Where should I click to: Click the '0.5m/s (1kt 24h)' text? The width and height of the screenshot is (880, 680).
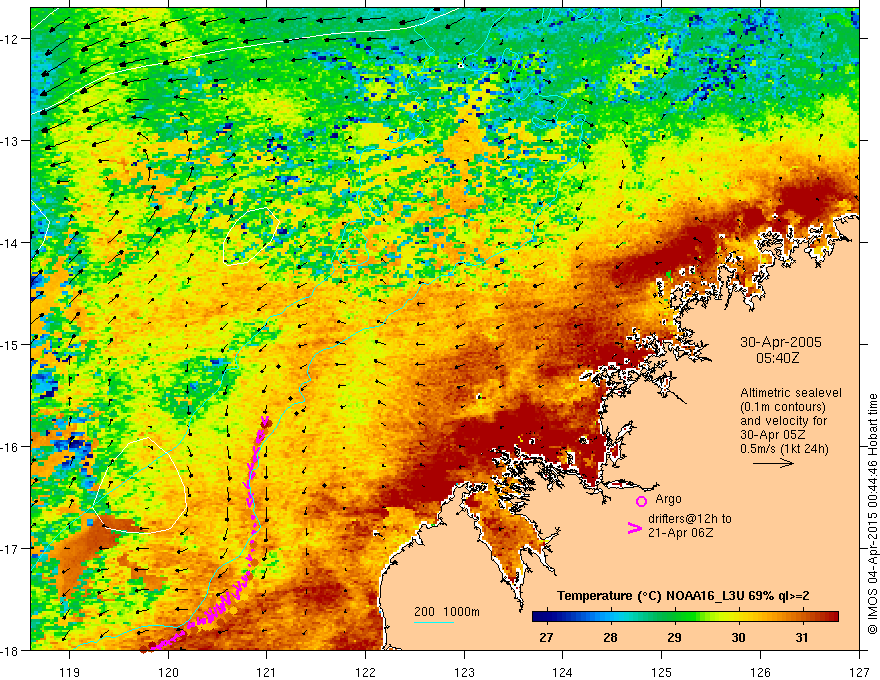[785, 449]
